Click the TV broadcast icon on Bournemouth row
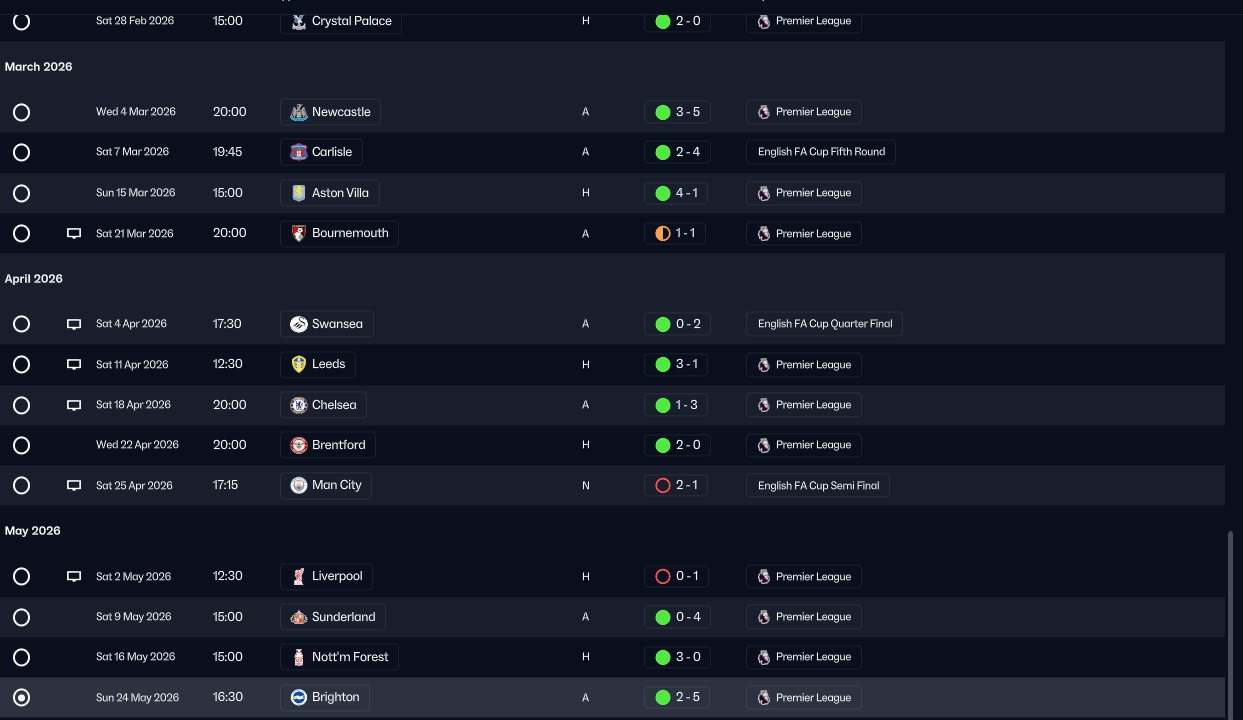 click(x=74, y=234)
